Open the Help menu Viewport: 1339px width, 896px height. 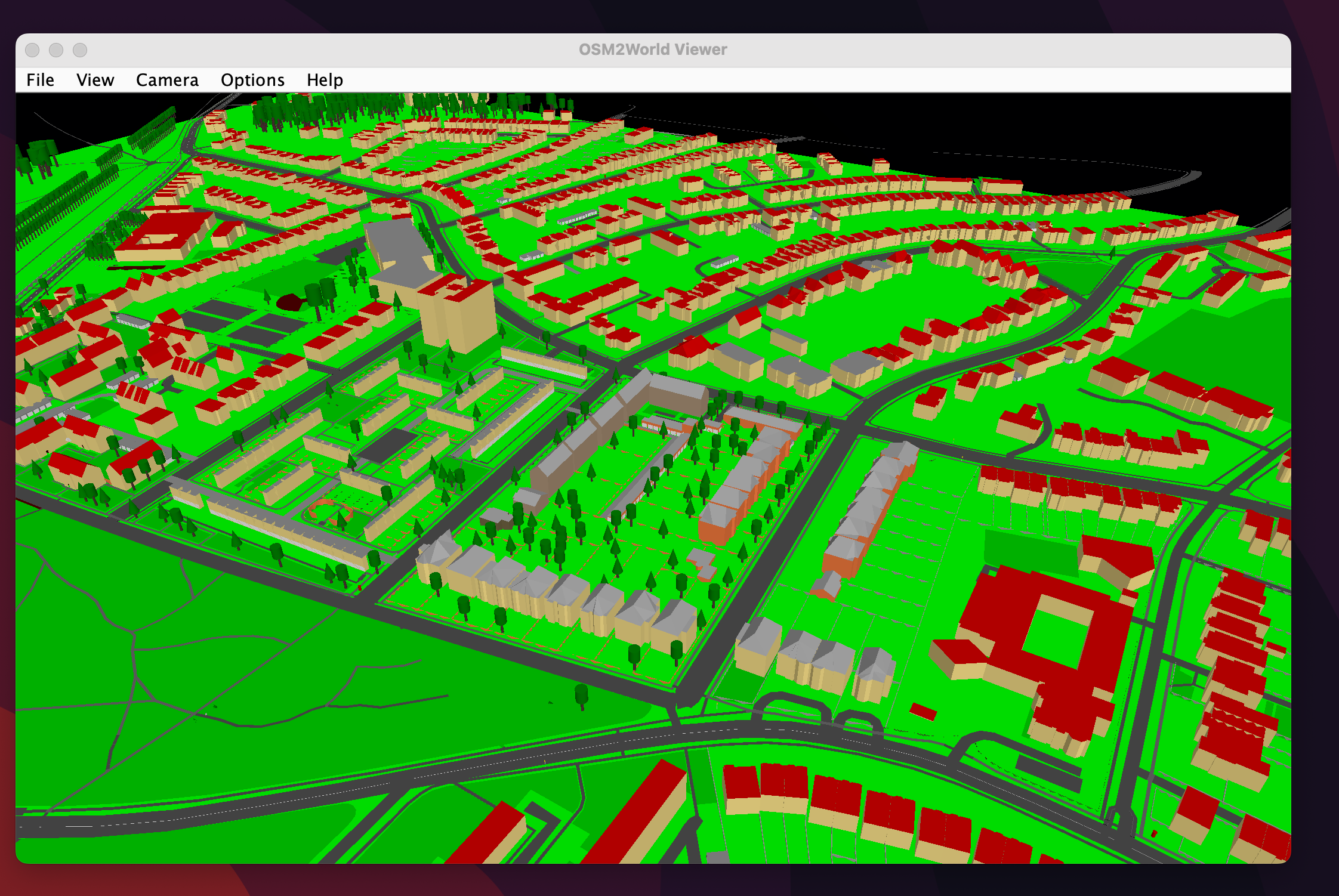pyautogui.click(x=325, y=79)
